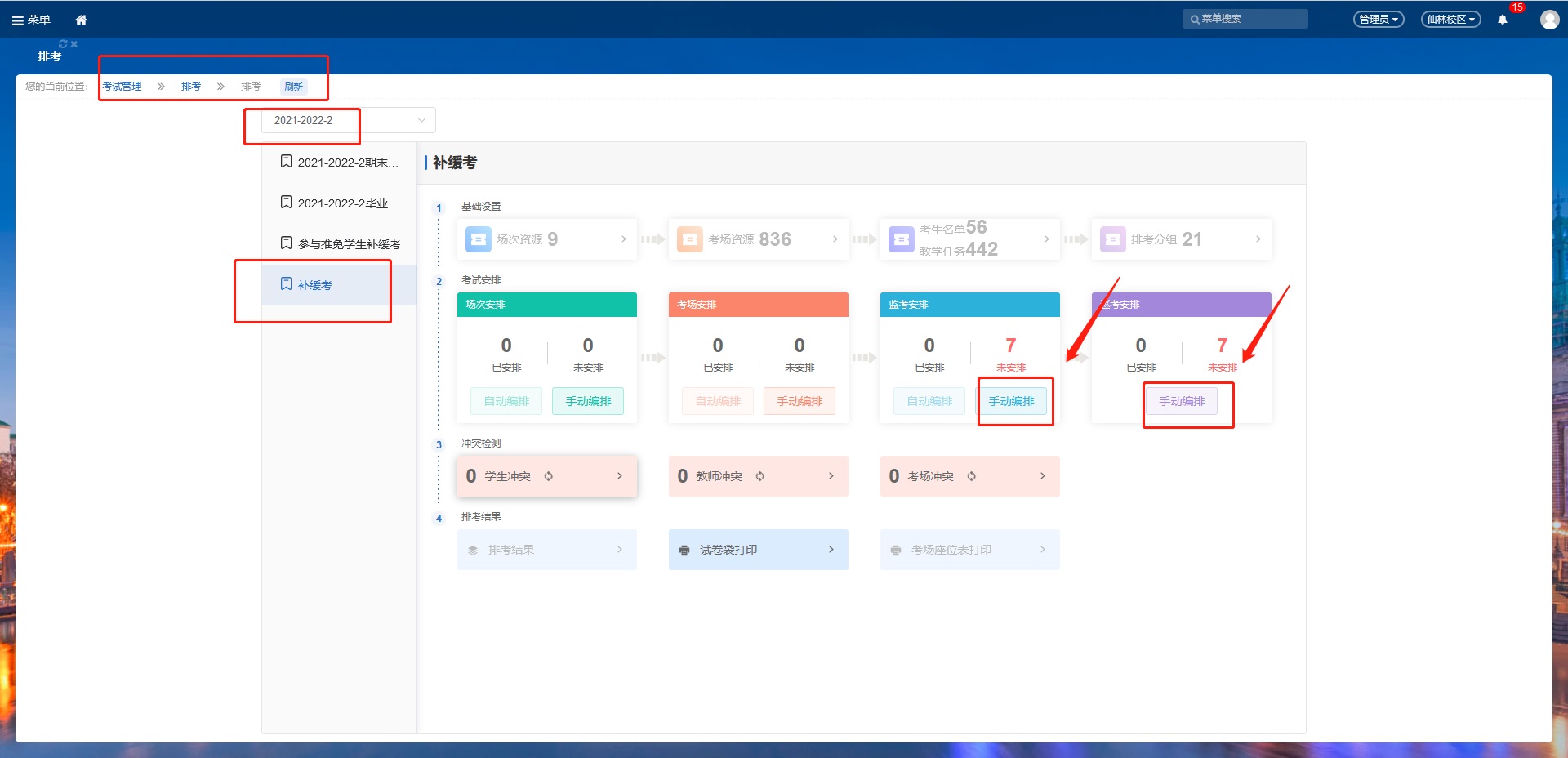This screenshot has height=758, width=1568.
Task: Close the 排考 tab with x icon
Action: (74, 44)
